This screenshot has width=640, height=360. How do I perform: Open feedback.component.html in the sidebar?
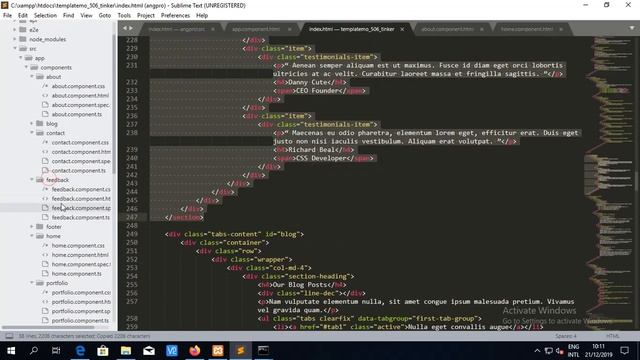(81, 199)
